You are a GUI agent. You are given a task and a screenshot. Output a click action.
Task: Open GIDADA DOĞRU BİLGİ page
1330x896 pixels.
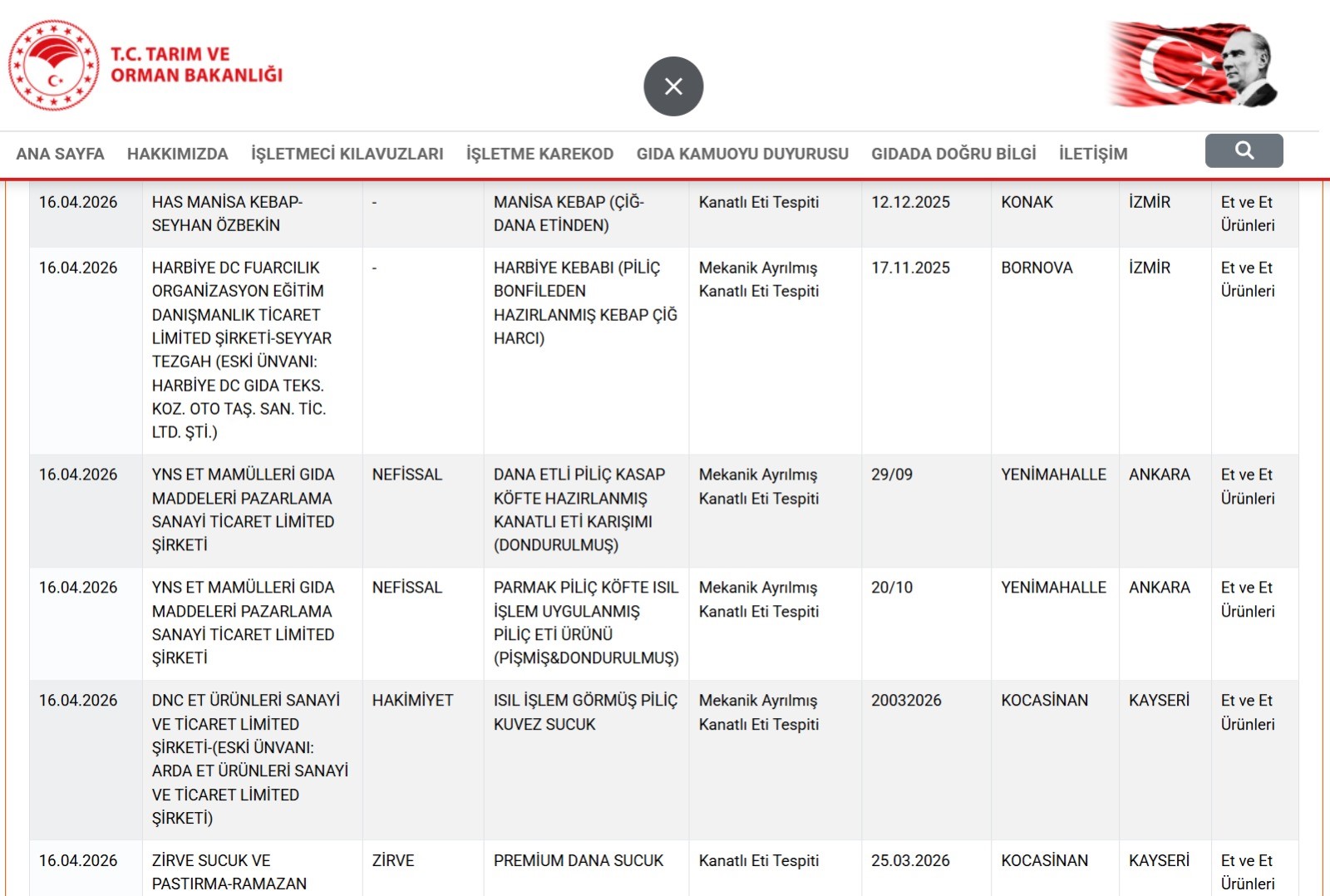click(x=953, y=154)
